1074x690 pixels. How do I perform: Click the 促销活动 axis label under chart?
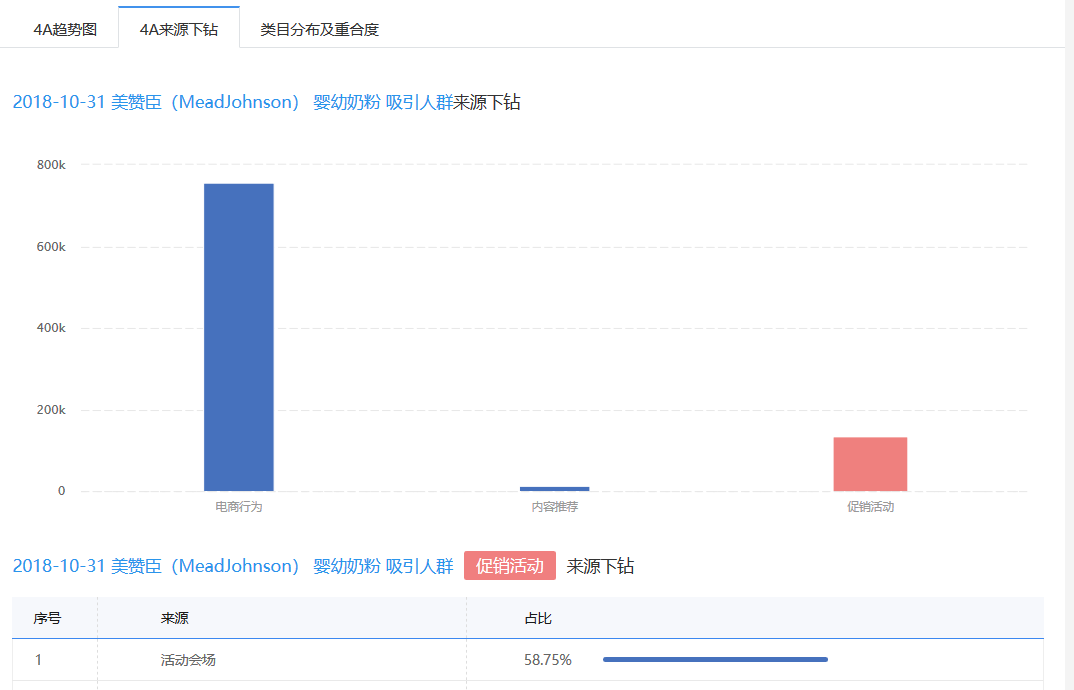tap(870, 507)
